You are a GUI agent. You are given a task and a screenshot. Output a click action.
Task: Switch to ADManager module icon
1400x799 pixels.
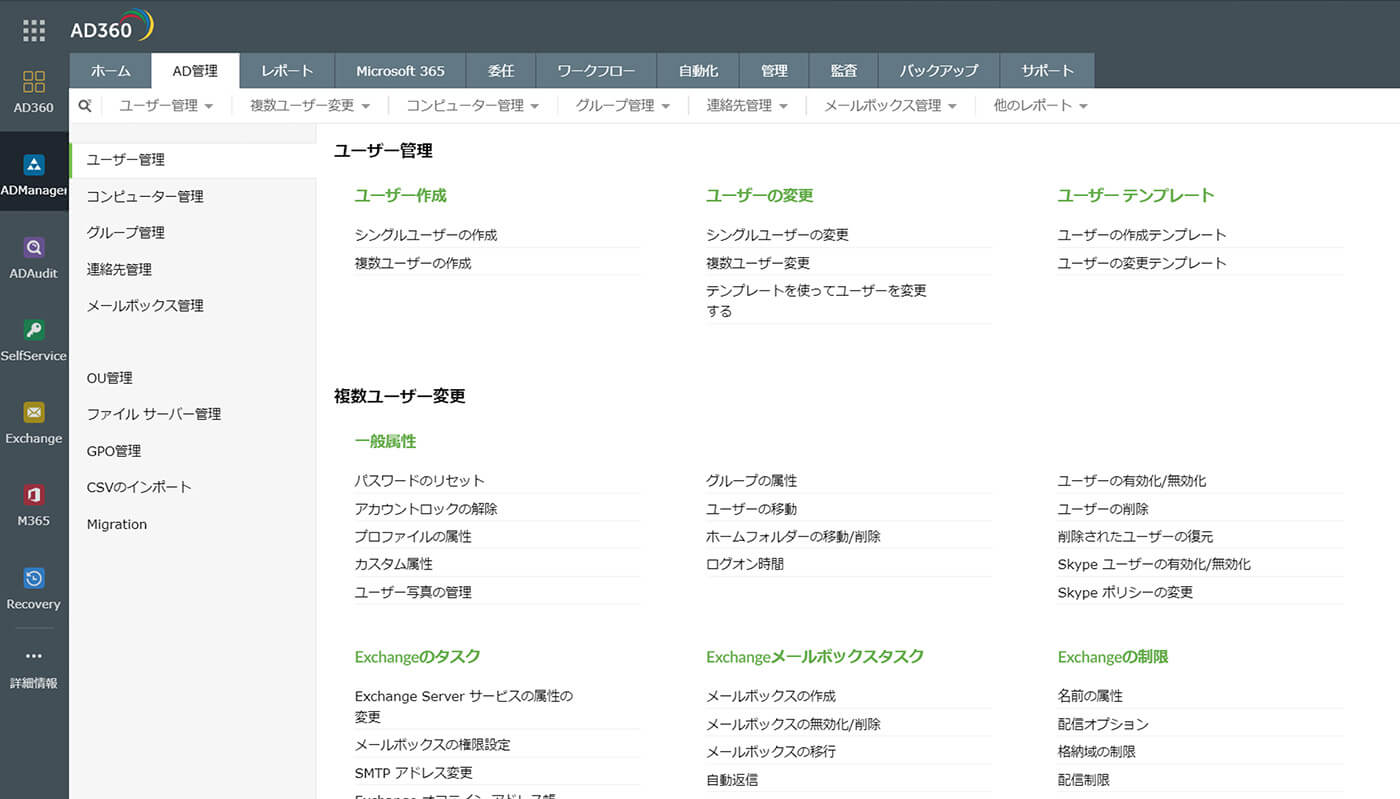point(34,165)
